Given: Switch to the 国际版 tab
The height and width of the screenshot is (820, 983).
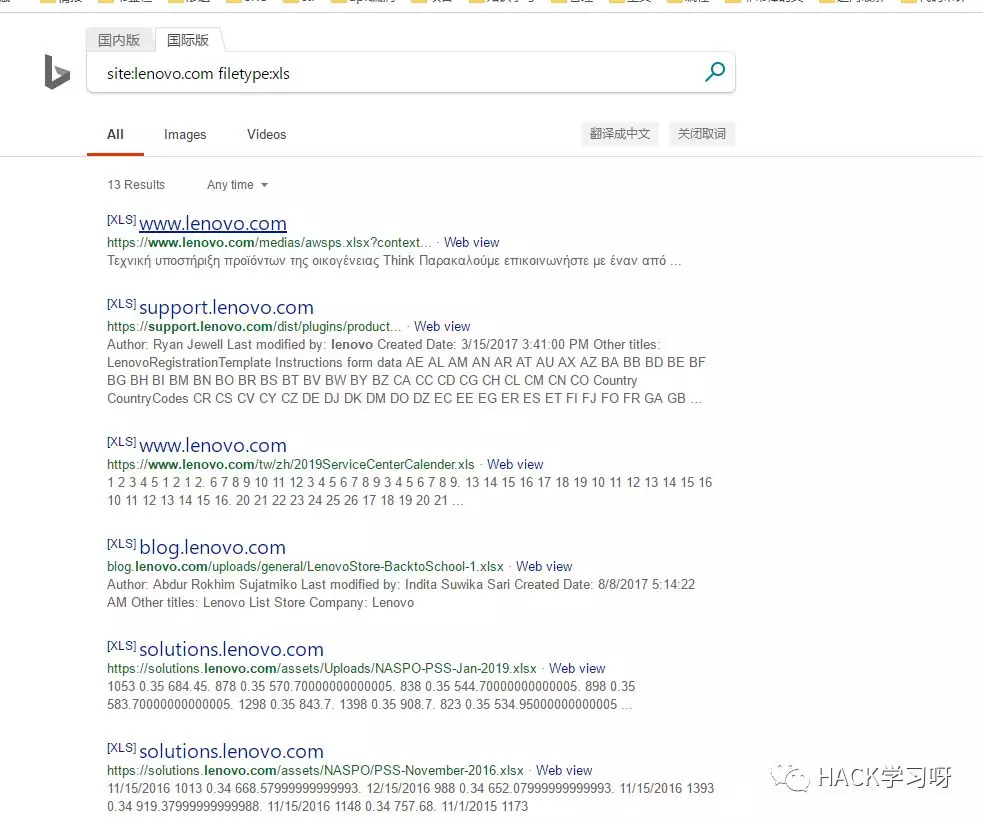Looking at the screenshot, I should pyautogui.click(x=188, y=40).
